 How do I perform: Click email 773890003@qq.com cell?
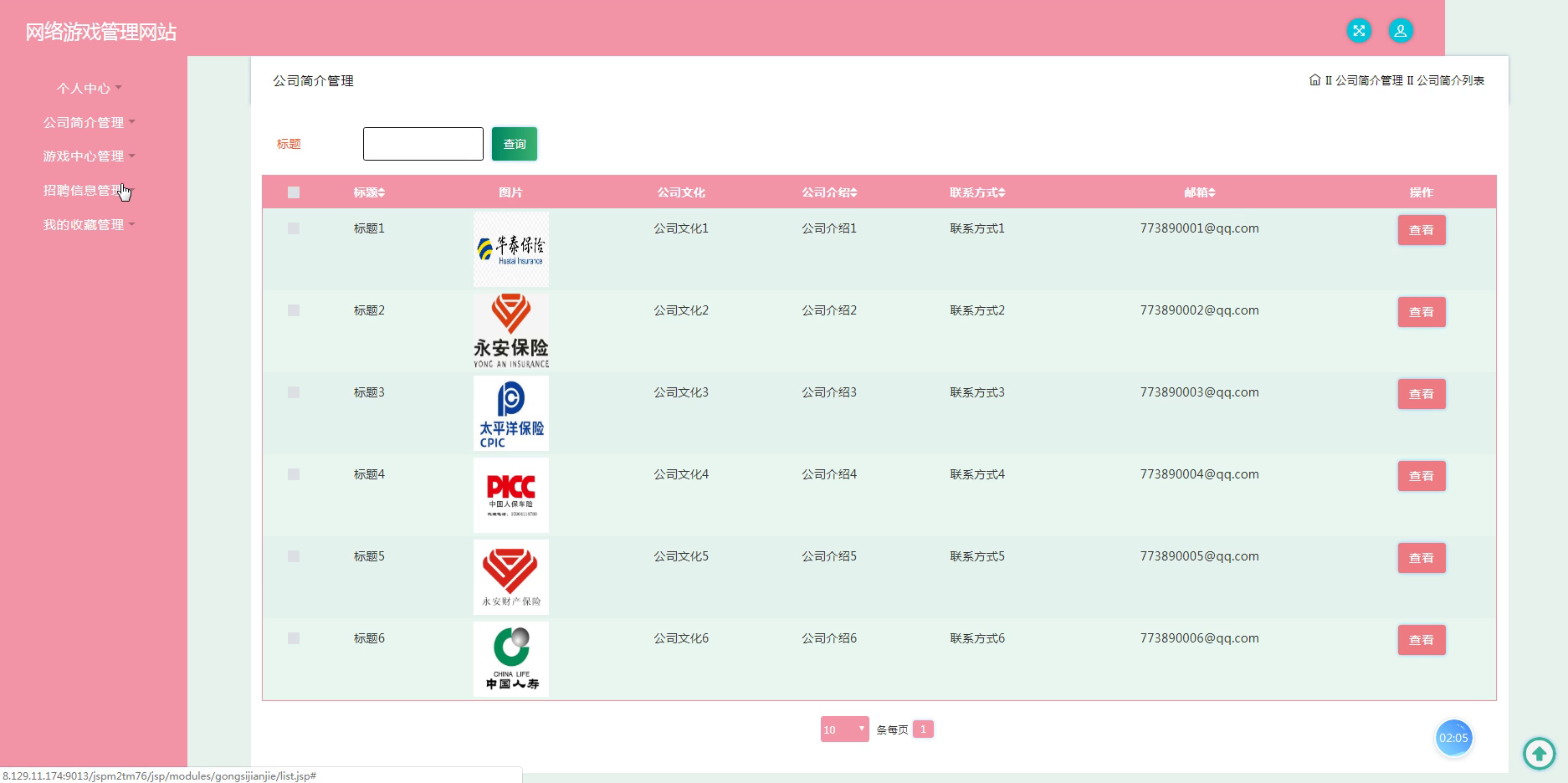[1199, 392]
